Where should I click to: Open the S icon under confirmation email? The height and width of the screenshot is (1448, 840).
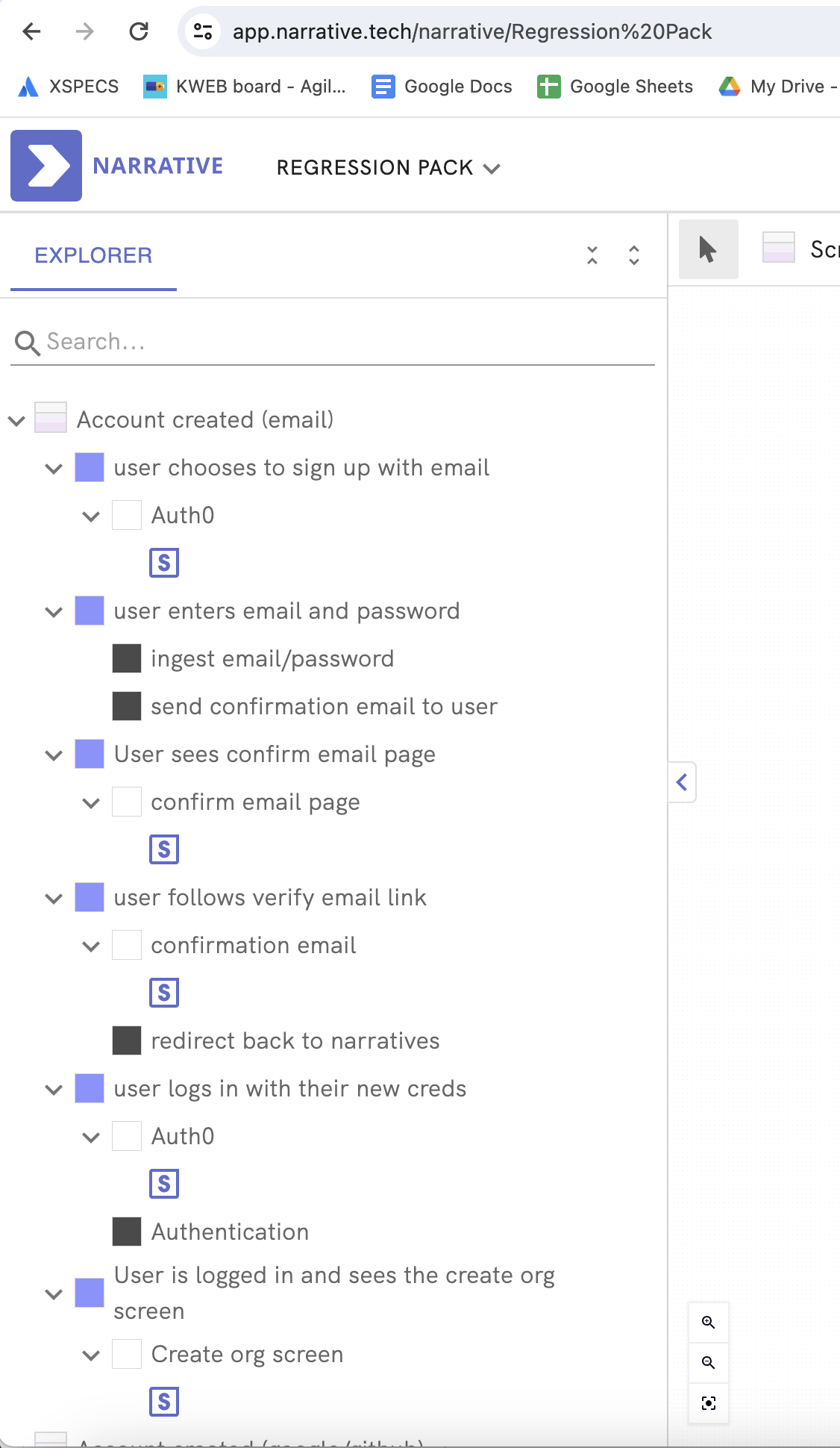coord(164,993)
